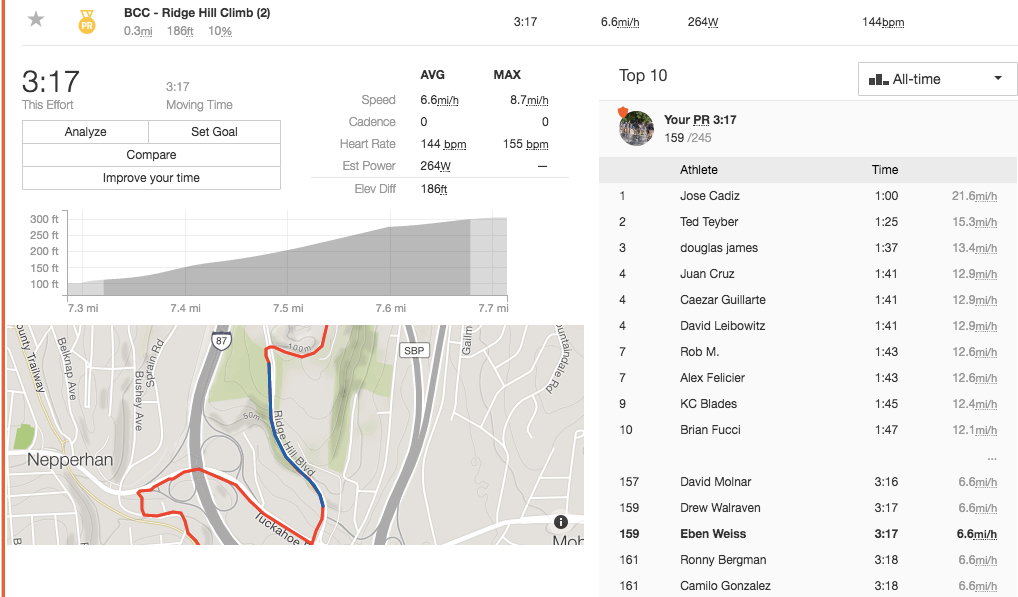Click the Set Goal button

[214, 132]
